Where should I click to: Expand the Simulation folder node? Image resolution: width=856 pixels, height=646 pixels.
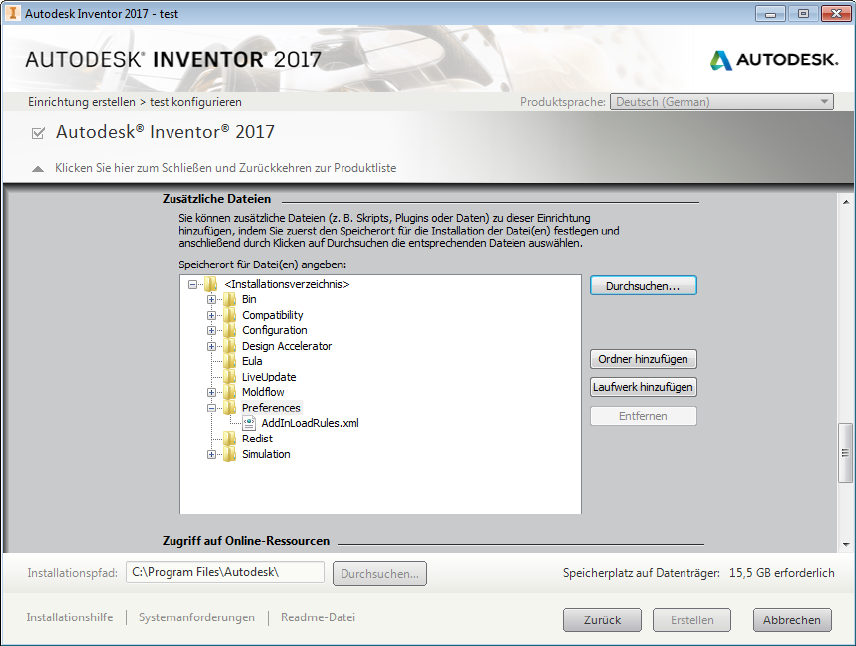[x=211, y=455]
